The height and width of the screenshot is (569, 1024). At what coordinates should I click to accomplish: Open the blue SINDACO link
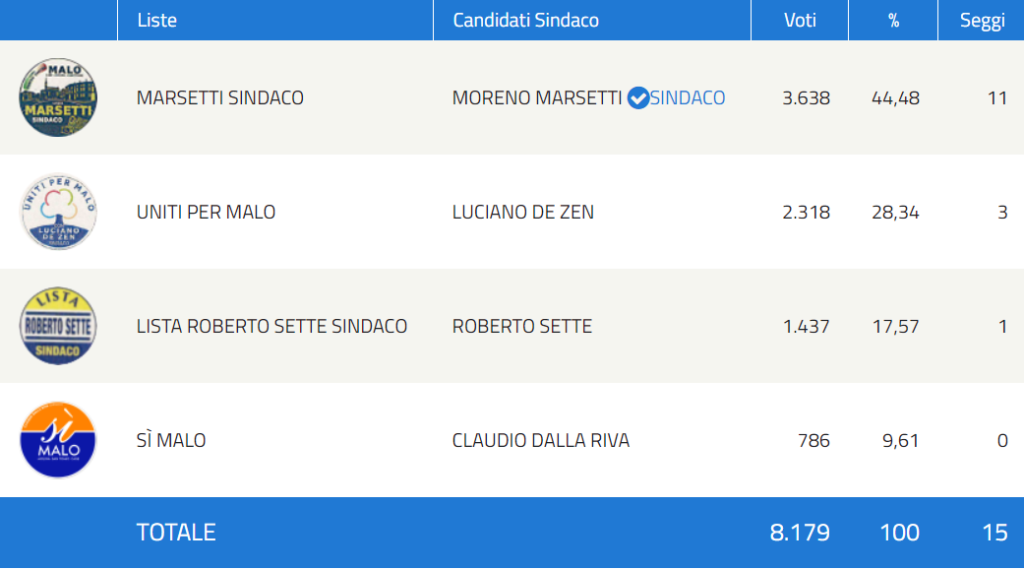(x=687, y=98)
